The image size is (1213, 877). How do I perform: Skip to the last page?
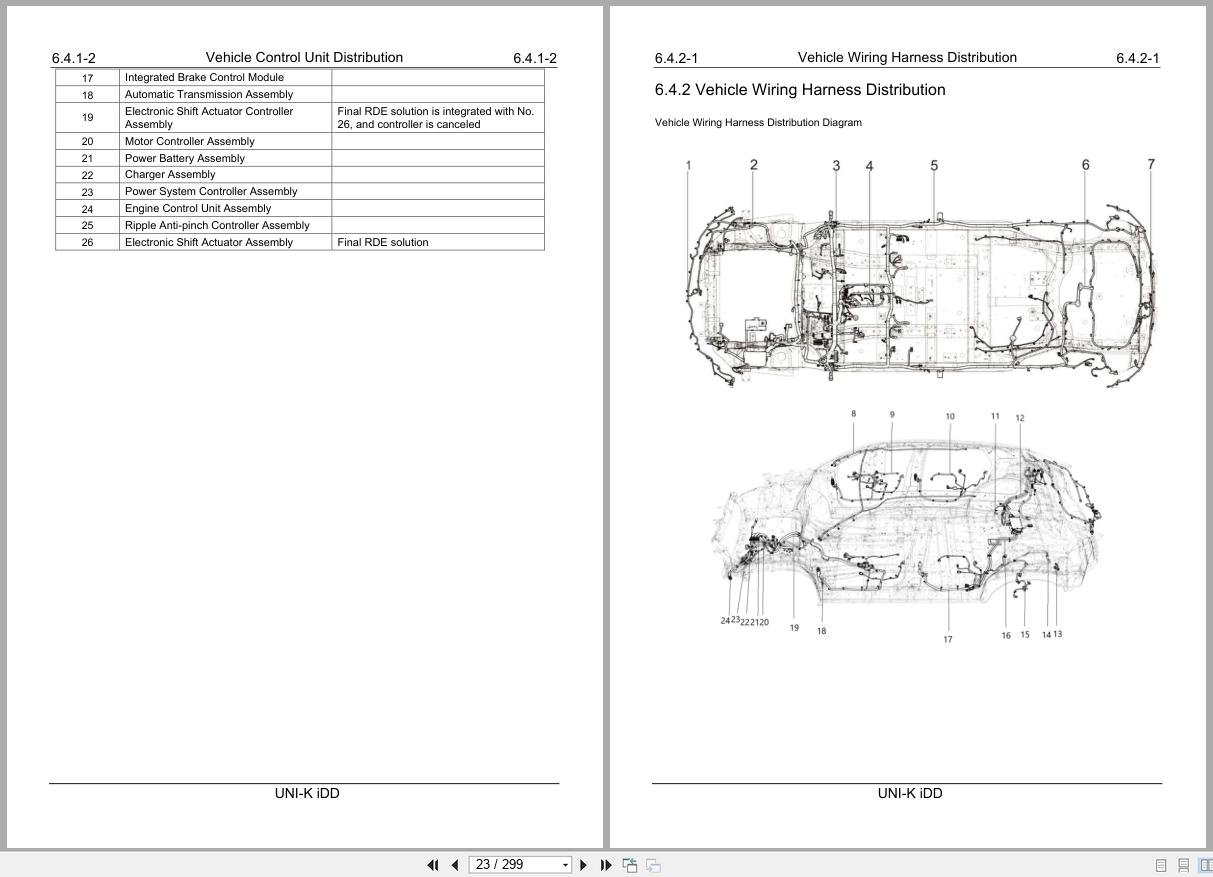click(x=605, y=864)
